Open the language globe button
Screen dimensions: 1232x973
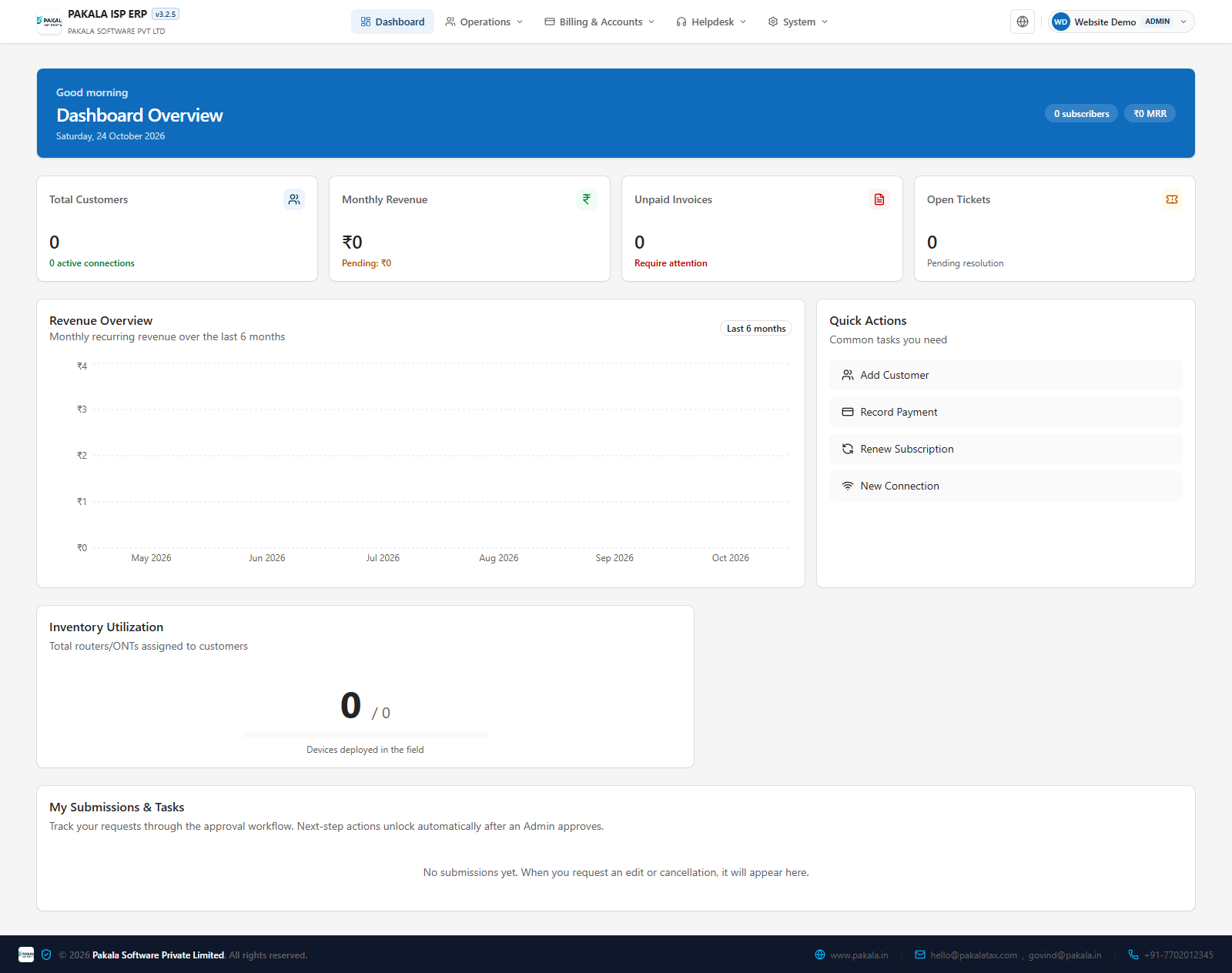(1023, 22)
